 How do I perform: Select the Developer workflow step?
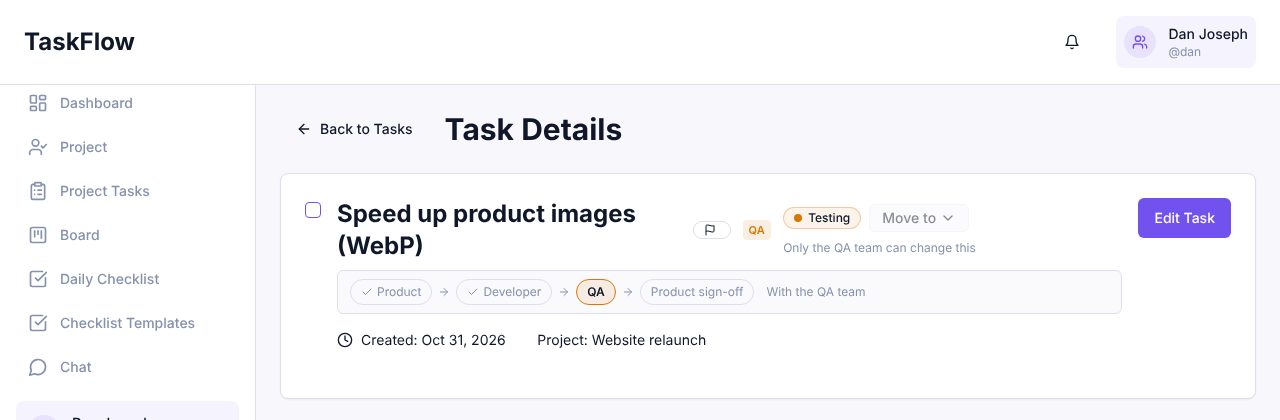click(504, 292)
